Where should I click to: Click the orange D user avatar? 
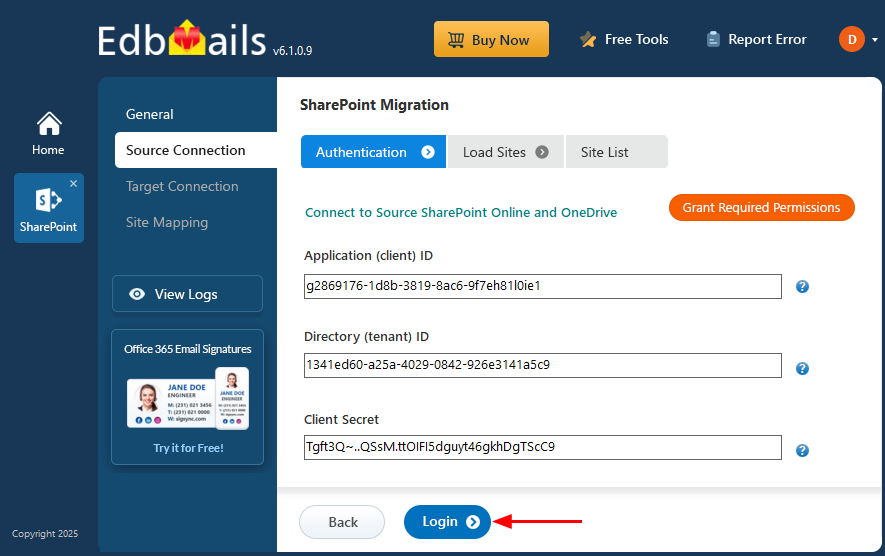click(852, 40)
